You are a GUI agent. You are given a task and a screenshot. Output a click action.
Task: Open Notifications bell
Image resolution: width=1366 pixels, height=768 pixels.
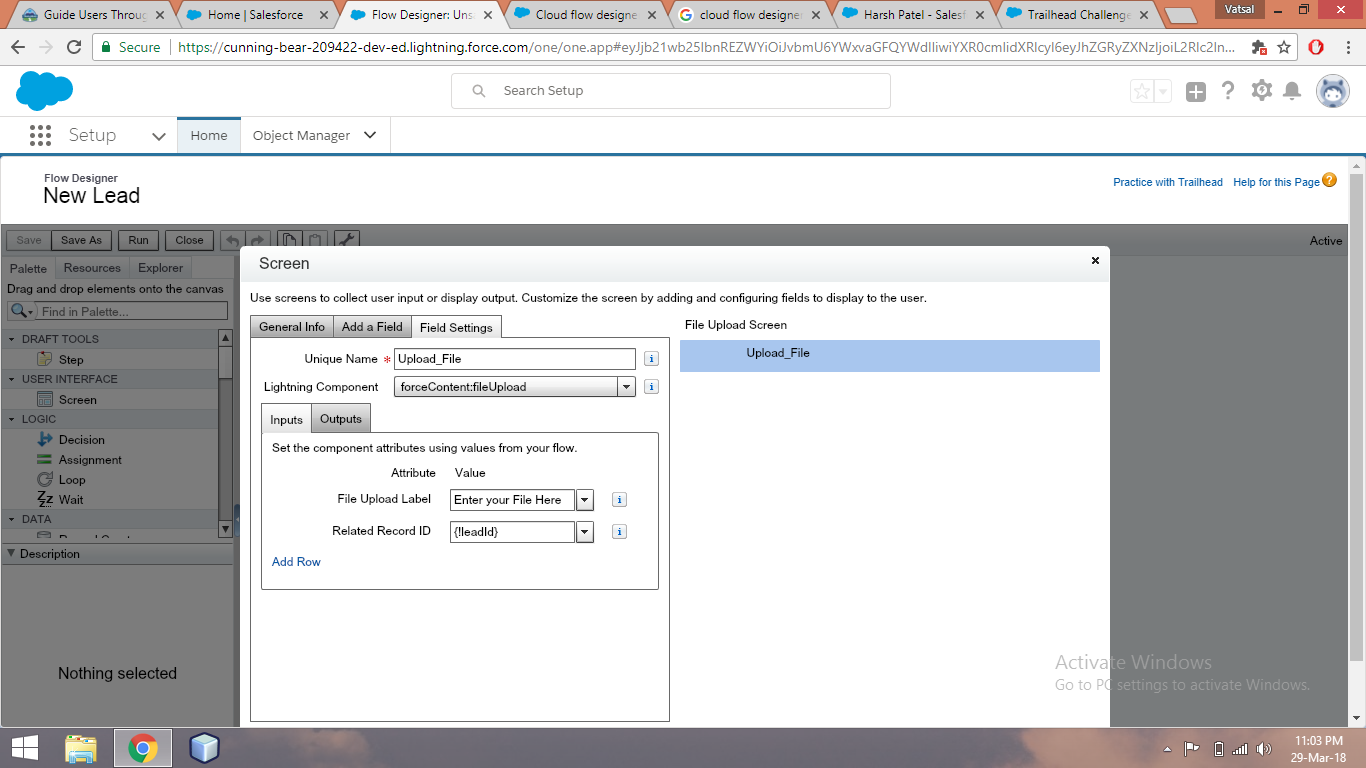1292,92
